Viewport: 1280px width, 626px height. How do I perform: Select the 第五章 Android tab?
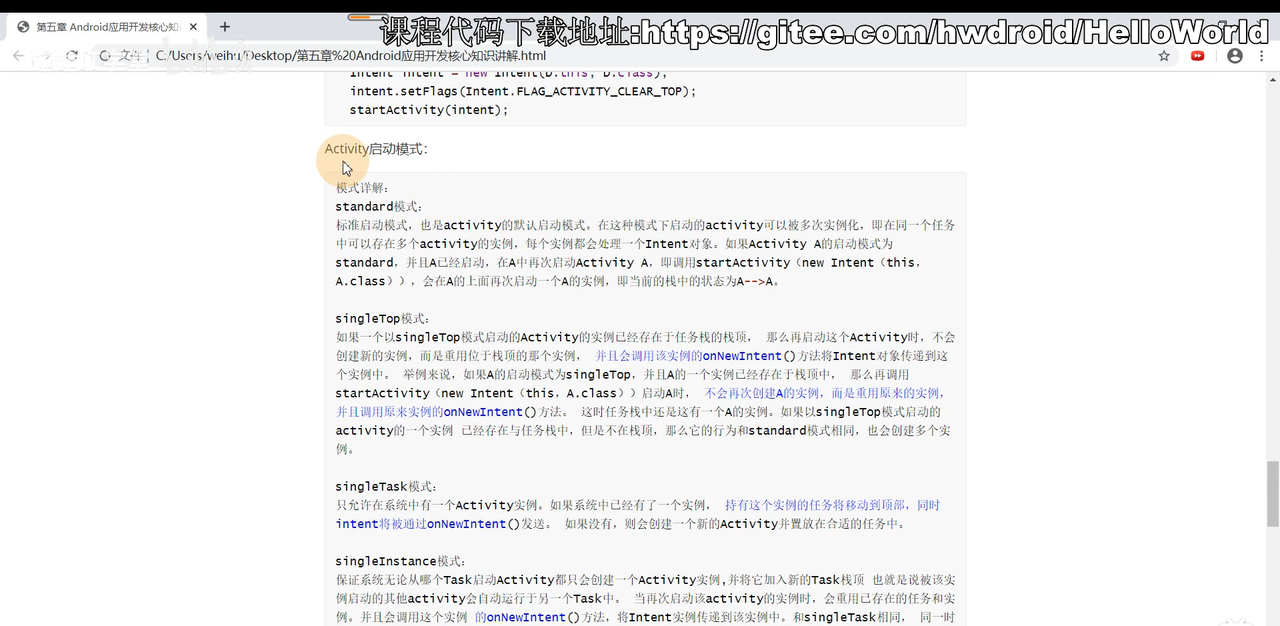[100, 27]
